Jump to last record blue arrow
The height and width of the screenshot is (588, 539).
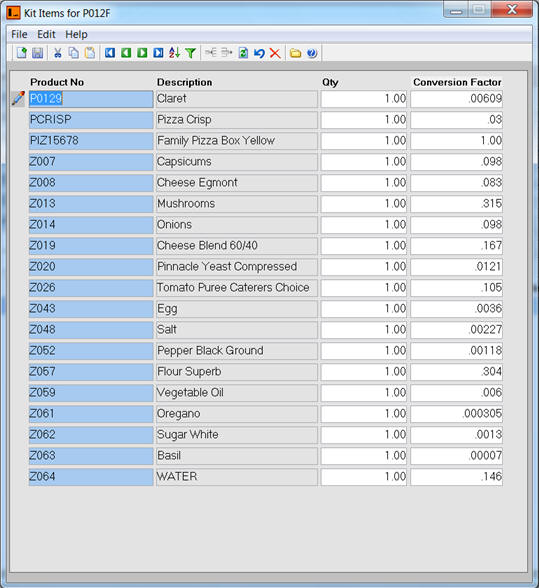click(x=158, y=53)
